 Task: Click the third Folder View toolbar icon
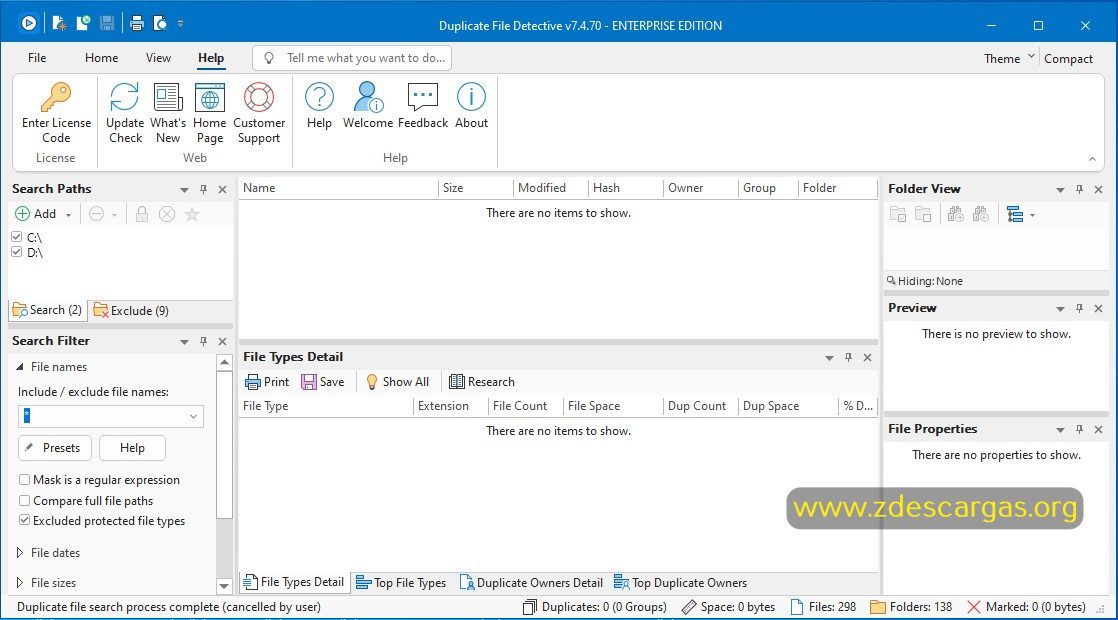click(x=955, y=214)
